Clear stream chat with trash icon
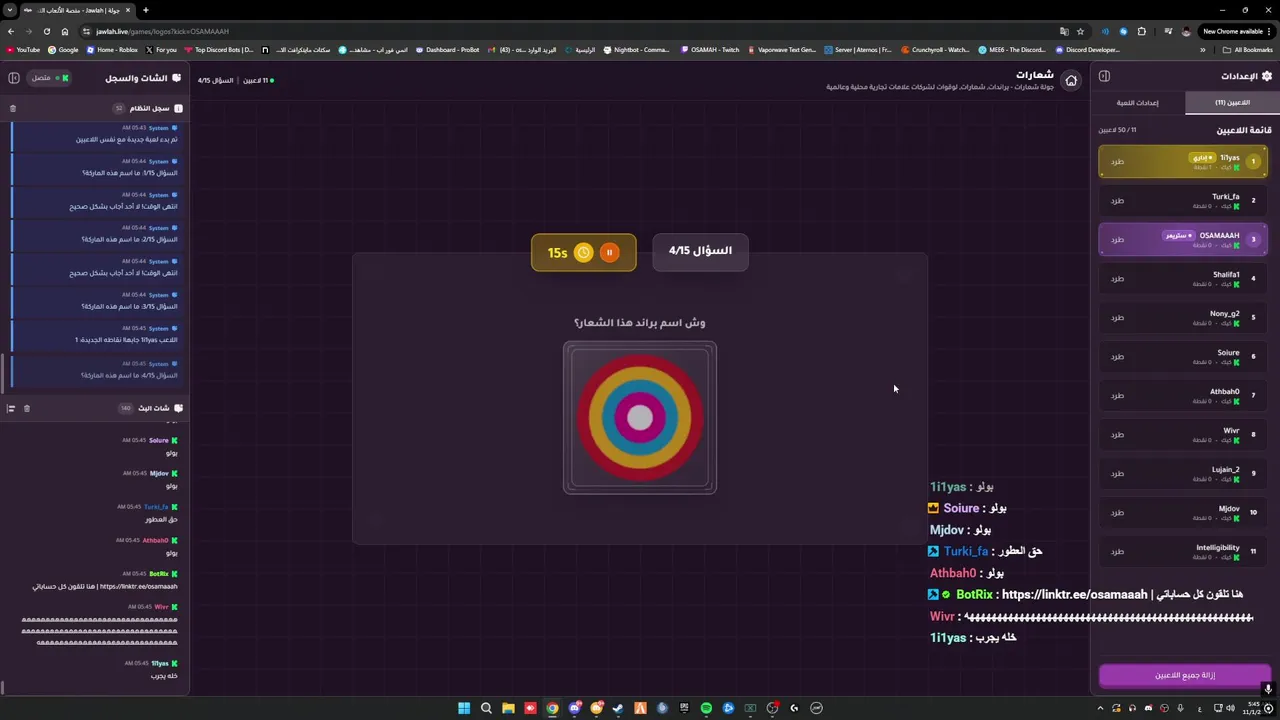The width and height of the screenshot is (1280, 720). click(27, 408)
